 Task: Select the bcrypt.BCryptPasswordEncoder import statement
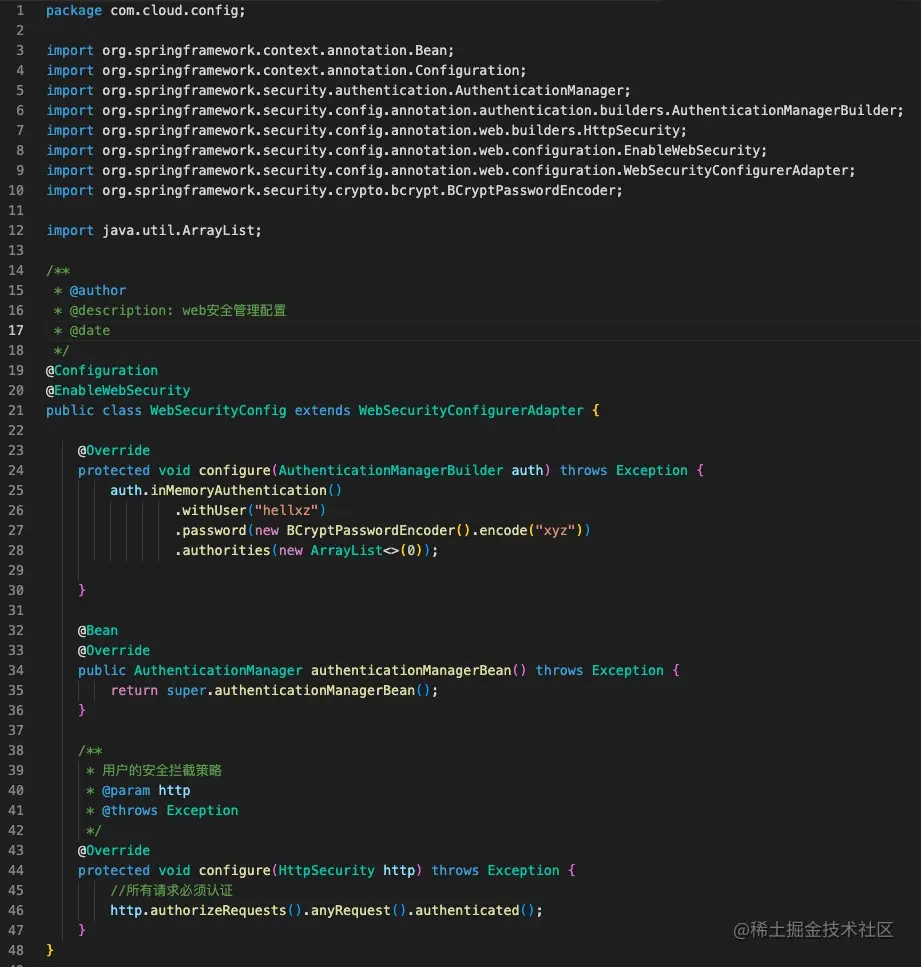(x=334, y=191)
